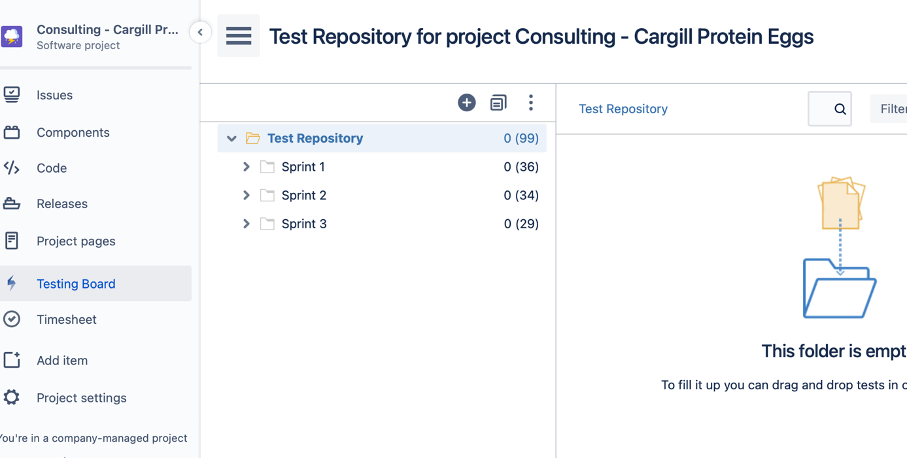The height and width of the screenshot is (458, 908).
Task: Click the project avatar icon
Action: (x=12, y=37)
